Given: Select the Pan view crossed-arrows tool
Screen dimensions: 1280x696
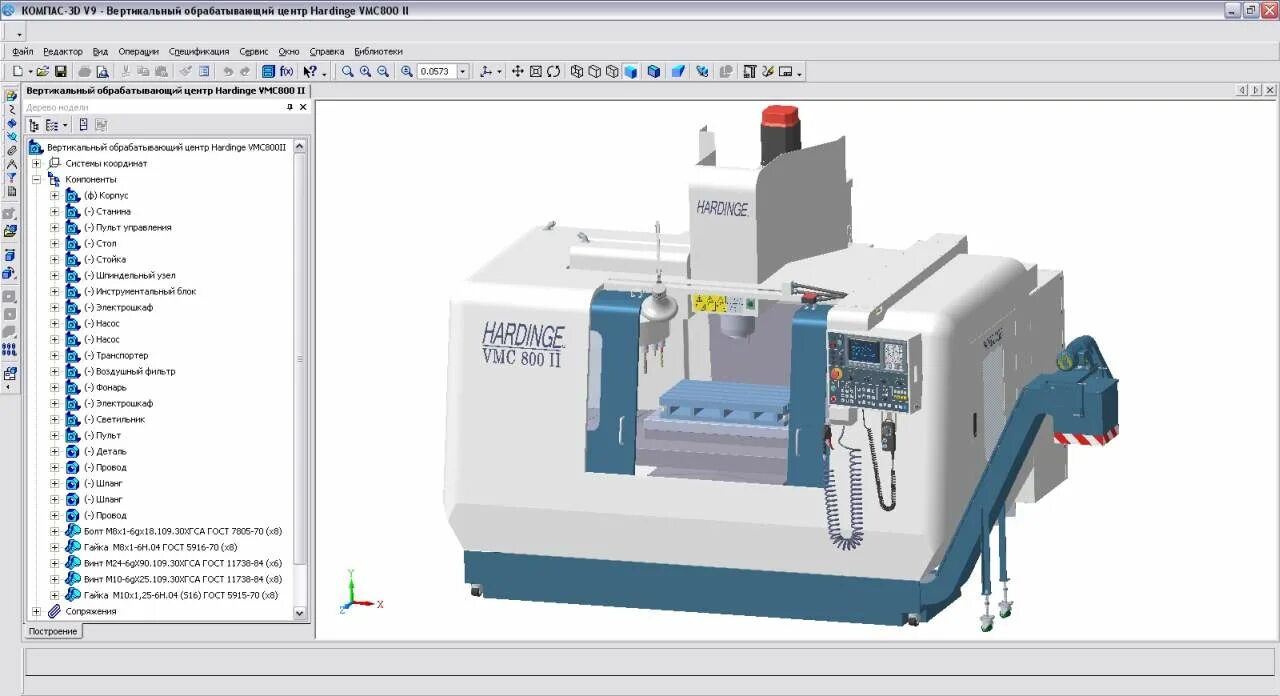Looking at the screenshot, I should 517,71.
